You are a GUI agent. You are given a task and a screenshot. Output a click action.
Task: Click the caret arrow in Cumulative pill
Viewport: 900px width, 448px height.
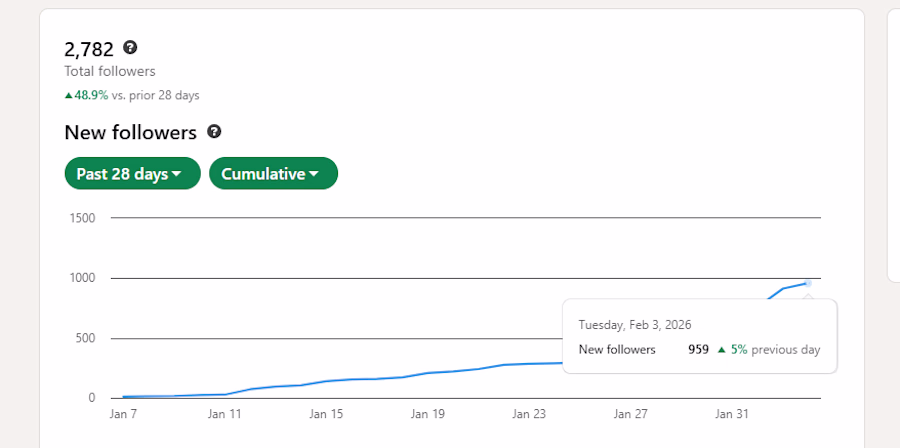tap(313, 174)
